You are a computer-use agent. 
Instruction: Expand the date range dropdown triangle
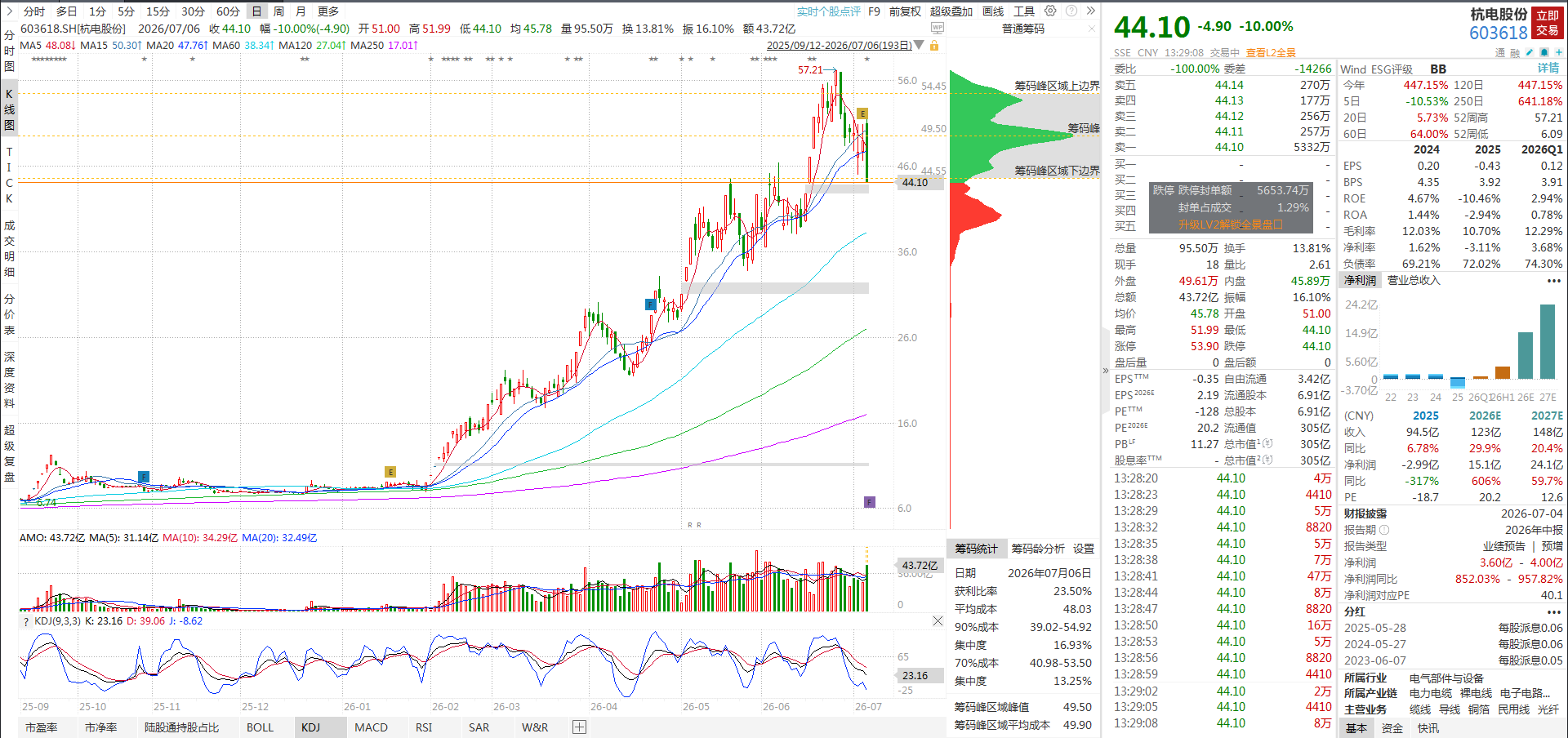click(x=920, y=45)
